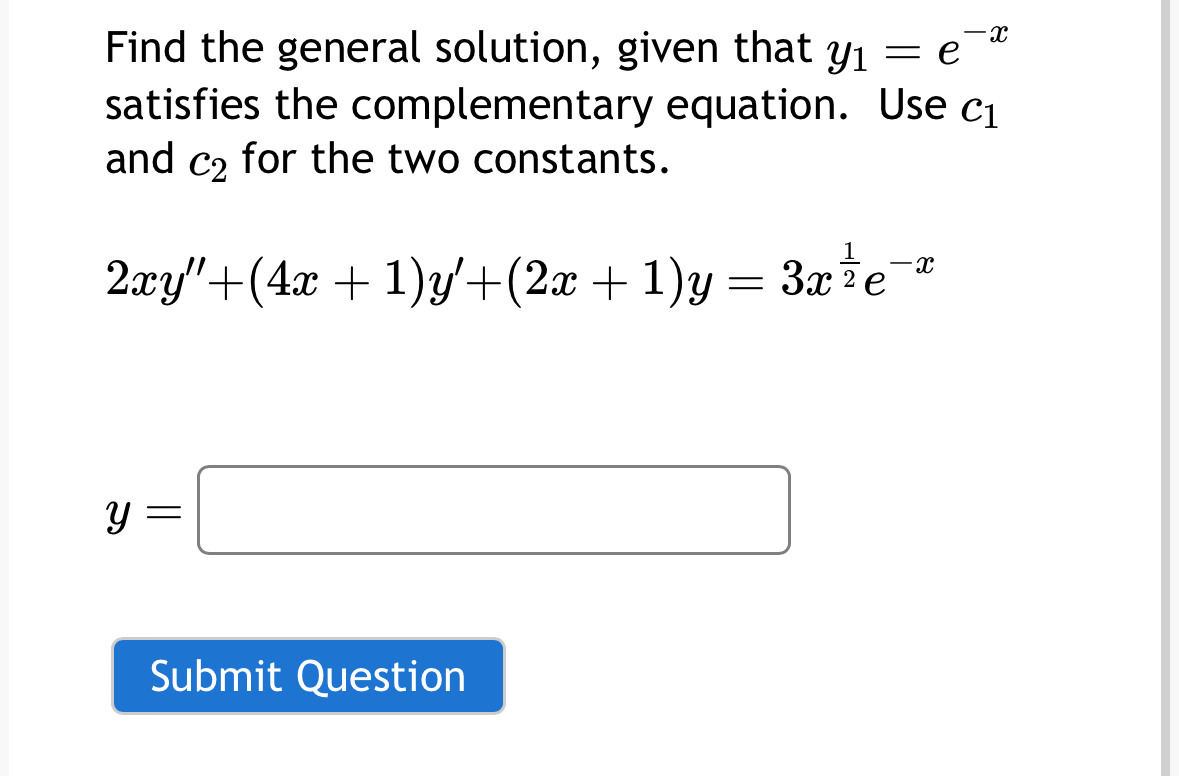Click the white page area below the equation
This screenshot has width=1179, height=776.
(500, 390)
